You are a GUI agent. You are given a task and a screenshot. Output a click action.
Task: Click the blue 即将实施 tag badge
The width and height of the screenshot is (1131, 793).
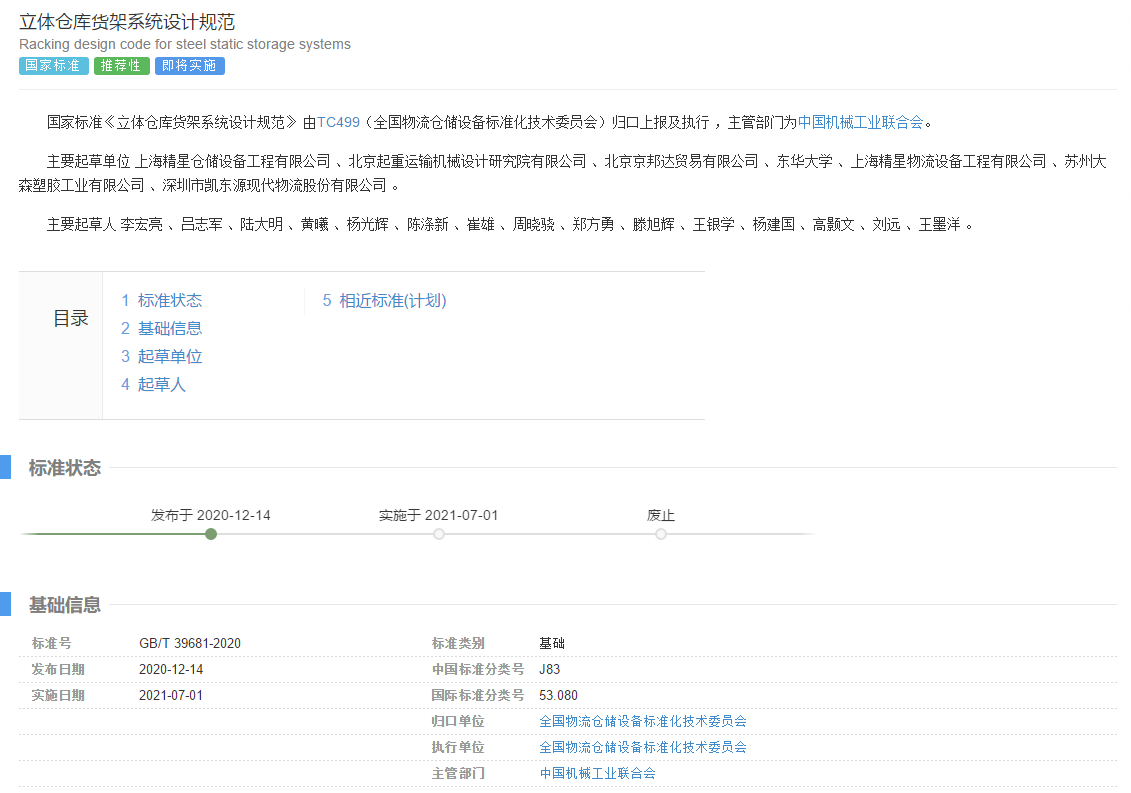point(189,66)
